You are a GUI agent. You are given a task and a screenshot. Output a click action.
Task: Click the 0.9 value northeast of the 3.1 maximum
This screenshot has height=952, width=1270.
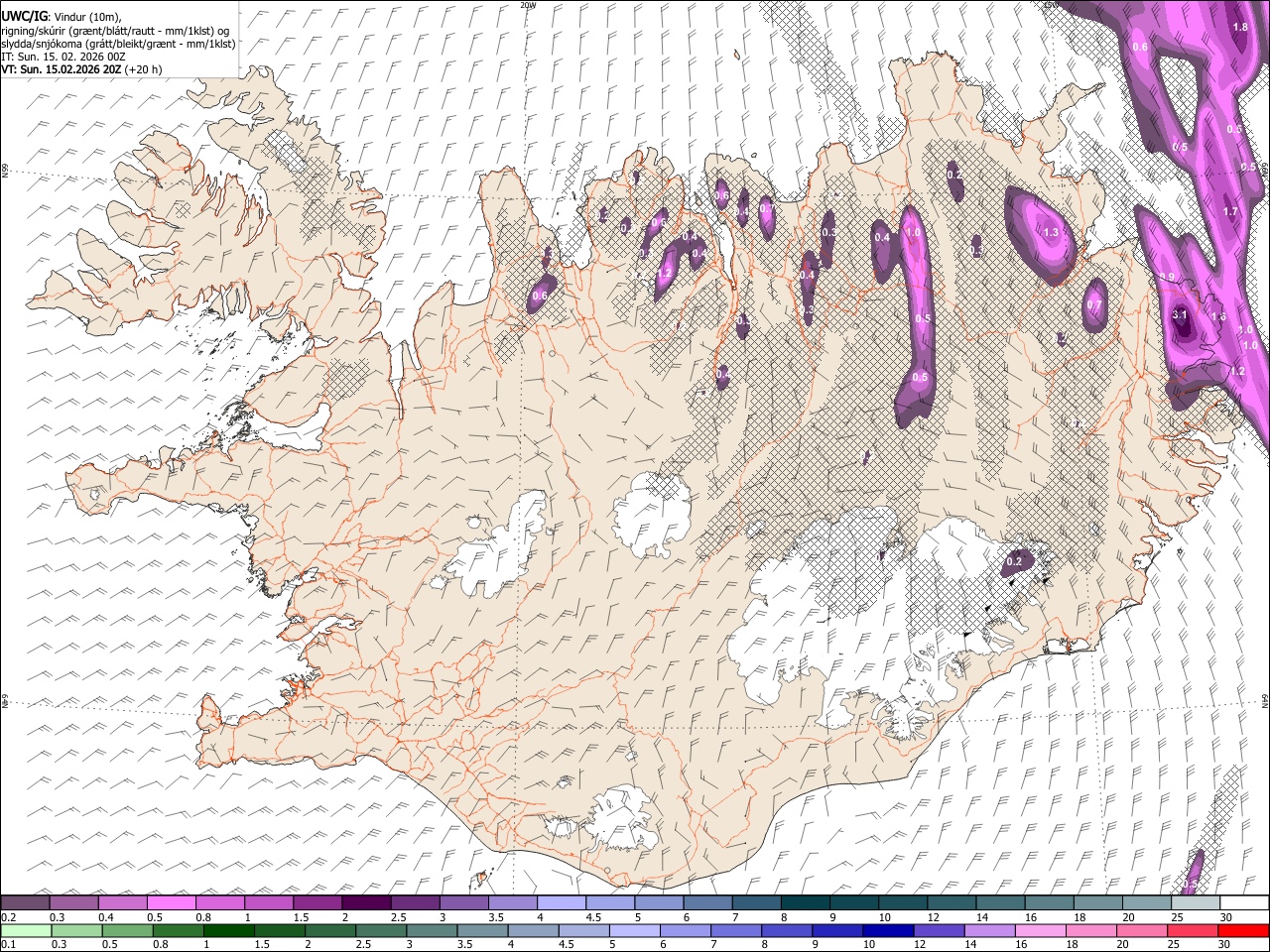(1168, 277)
